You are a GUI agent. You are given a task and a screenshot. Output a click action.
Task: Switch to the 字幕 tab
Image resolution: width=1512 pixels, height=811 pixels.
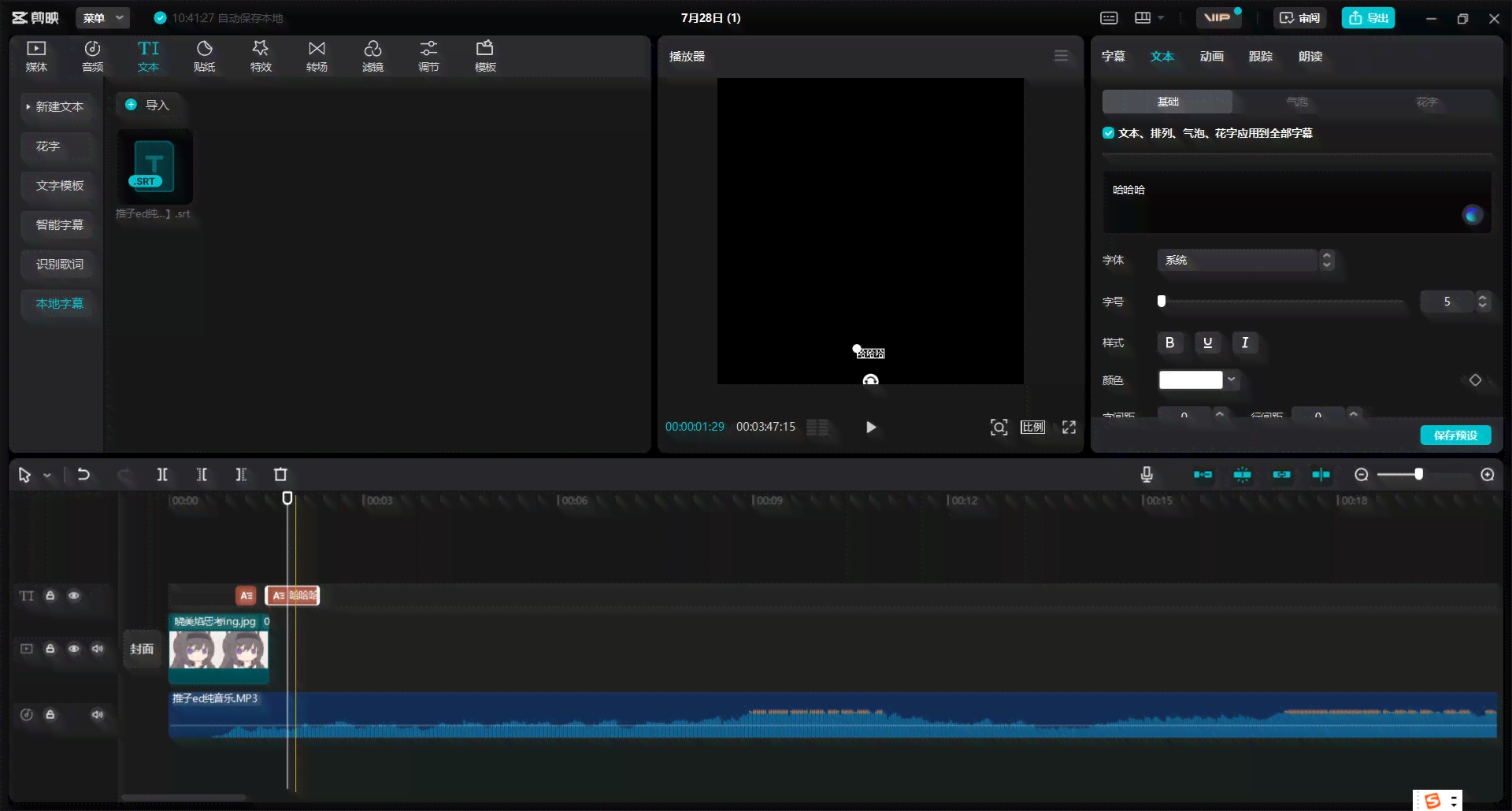point(1113,56)
